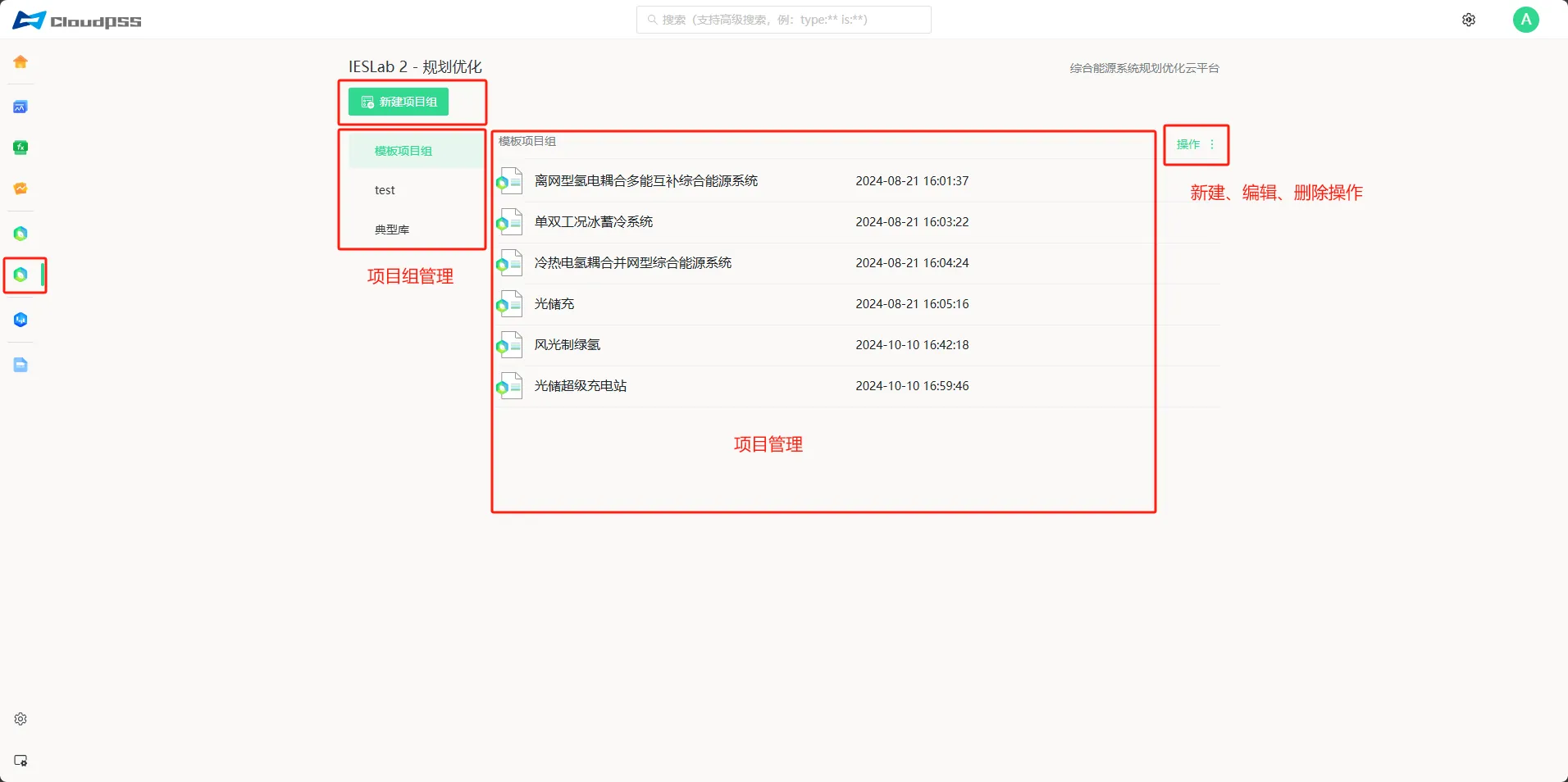Screen dimensions: 1568x782
Task: Click the top-right settings gear icon
Action: point(1468,19)
